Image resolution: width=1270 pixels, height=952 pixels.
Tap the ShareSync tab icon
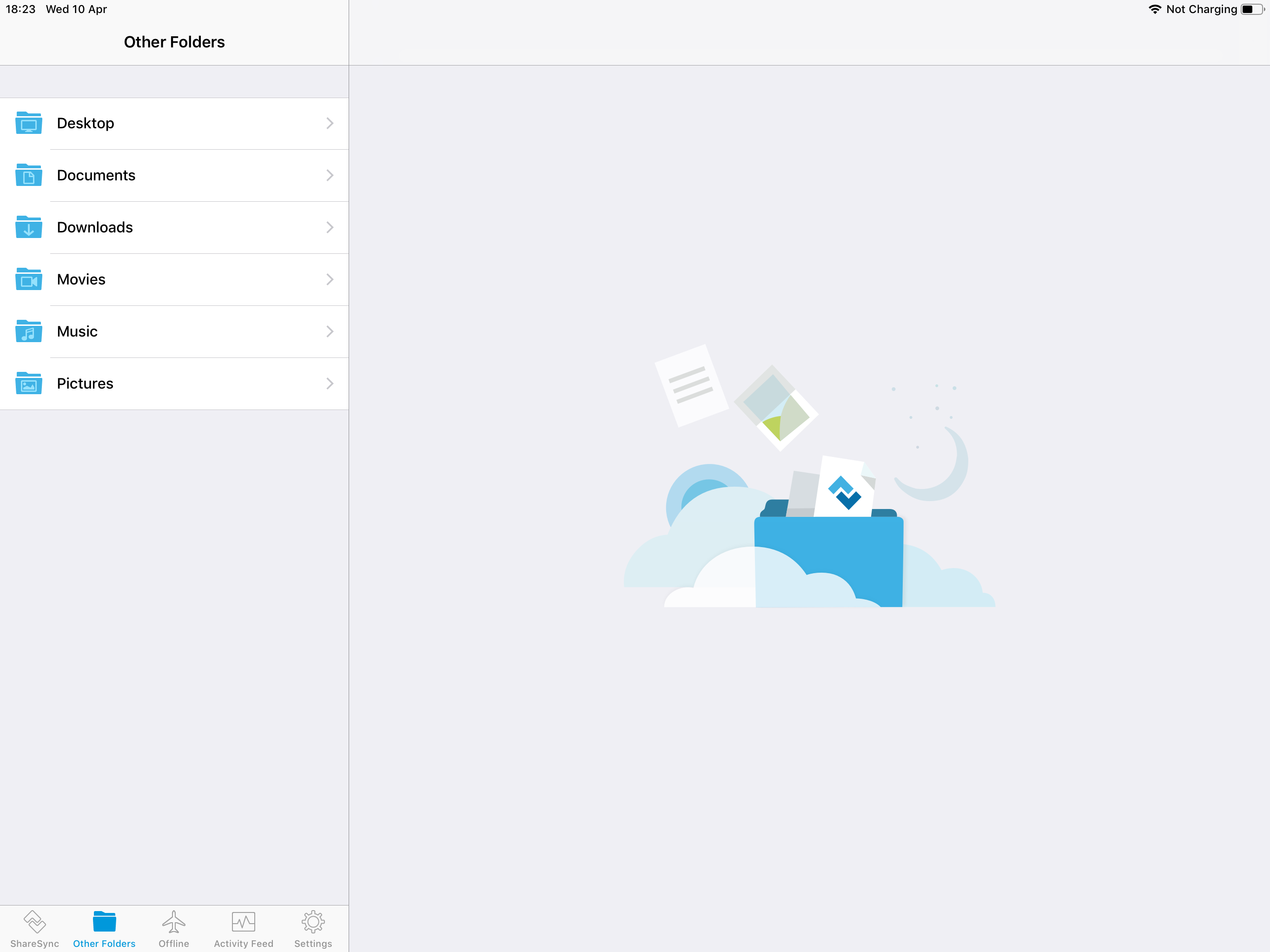[34, 921]
